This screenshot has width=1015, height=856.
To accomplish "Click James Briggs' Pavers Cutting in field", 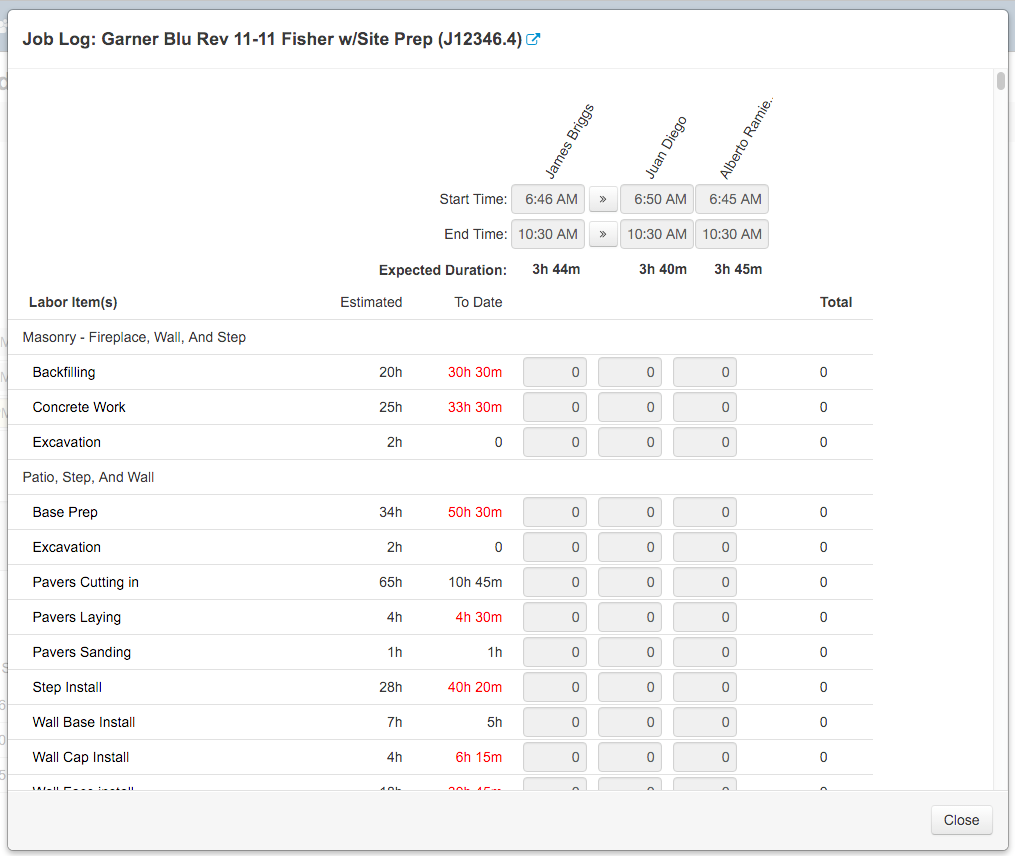I will tap(554, 582).
